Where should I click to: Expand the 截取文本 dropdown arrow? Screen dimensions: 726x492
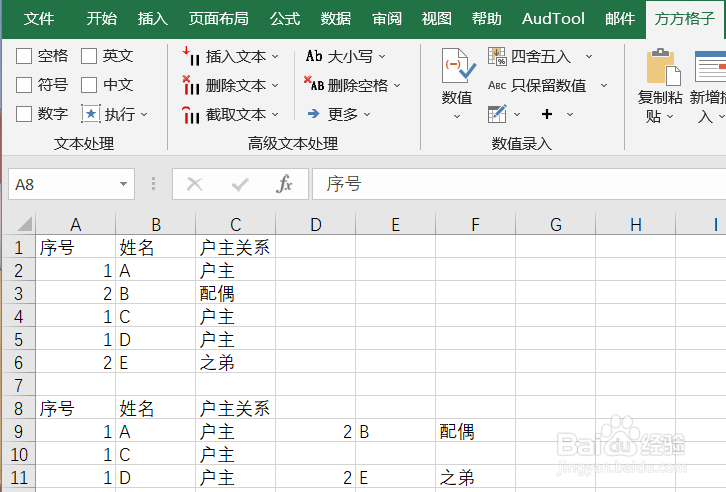click(275, 114)
